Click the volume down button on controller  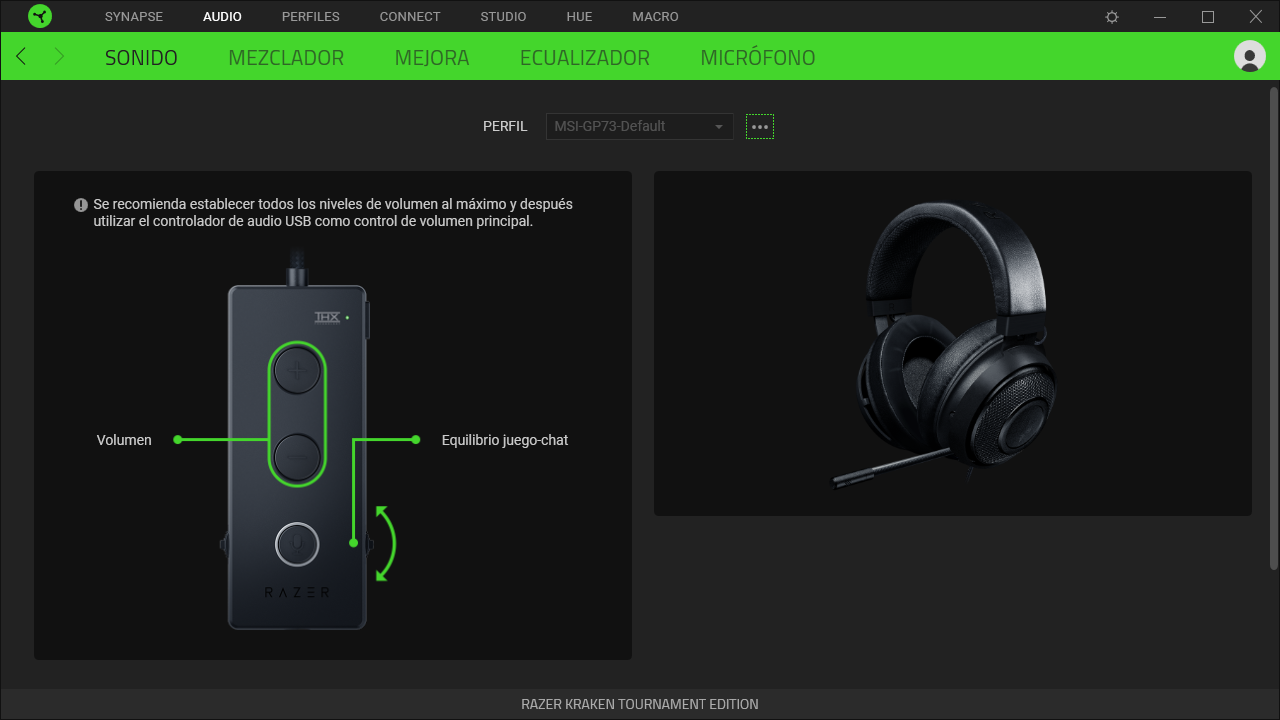pos(297,455)
